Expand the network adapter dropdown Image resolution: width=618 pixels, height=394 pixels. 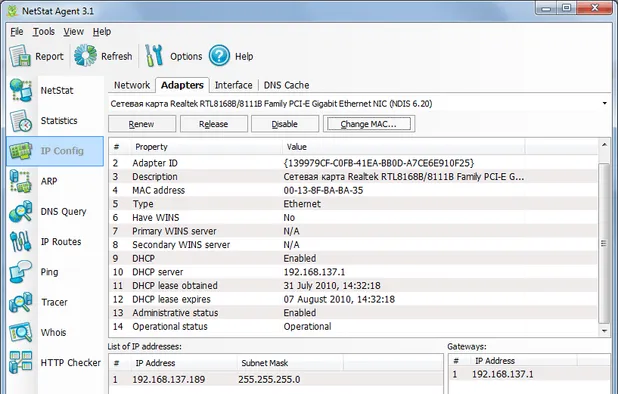[x=605, y=104]
